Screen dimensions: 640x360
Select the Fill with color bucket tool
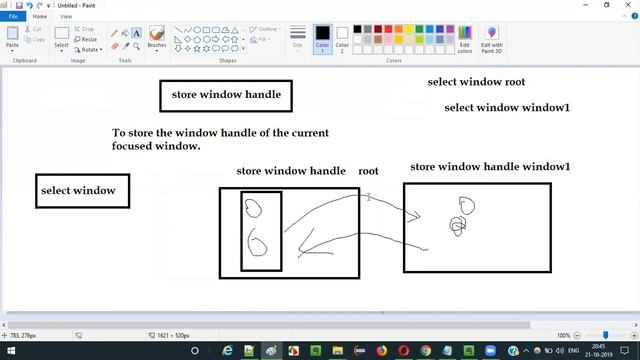[x=125, y=33]
